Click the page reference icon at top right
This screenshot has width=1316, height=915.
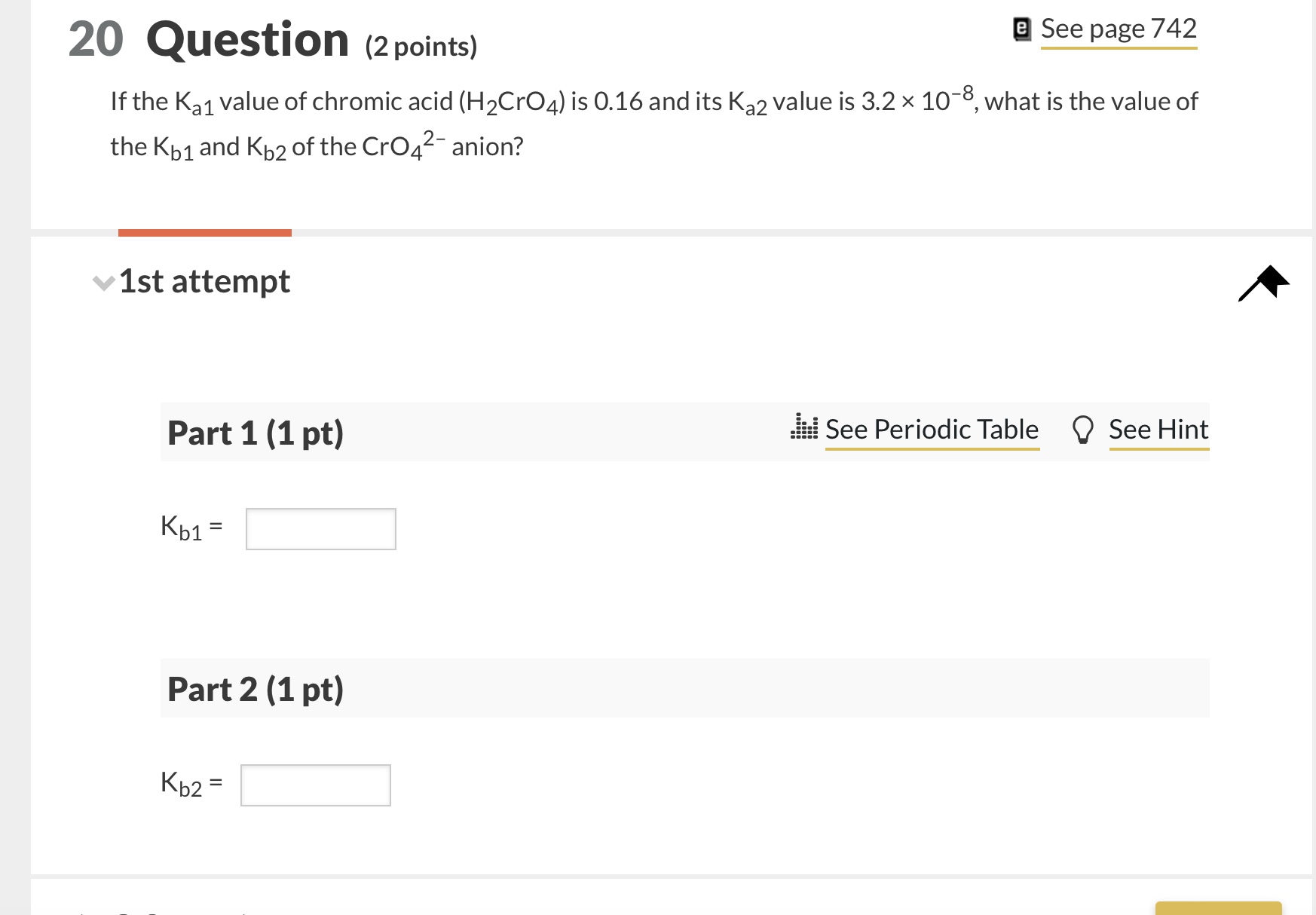click(x=1022, y=28)
